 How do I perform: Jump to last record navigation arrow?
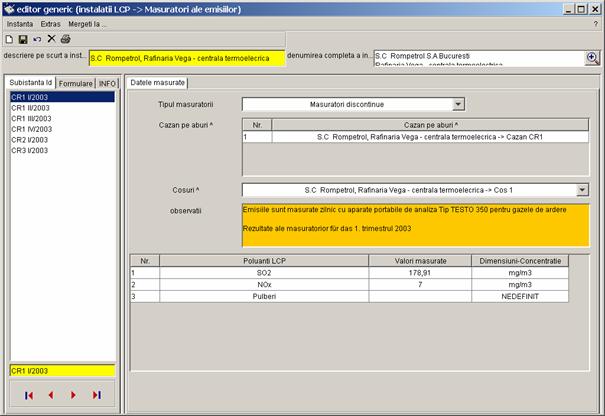click(96, 395)
